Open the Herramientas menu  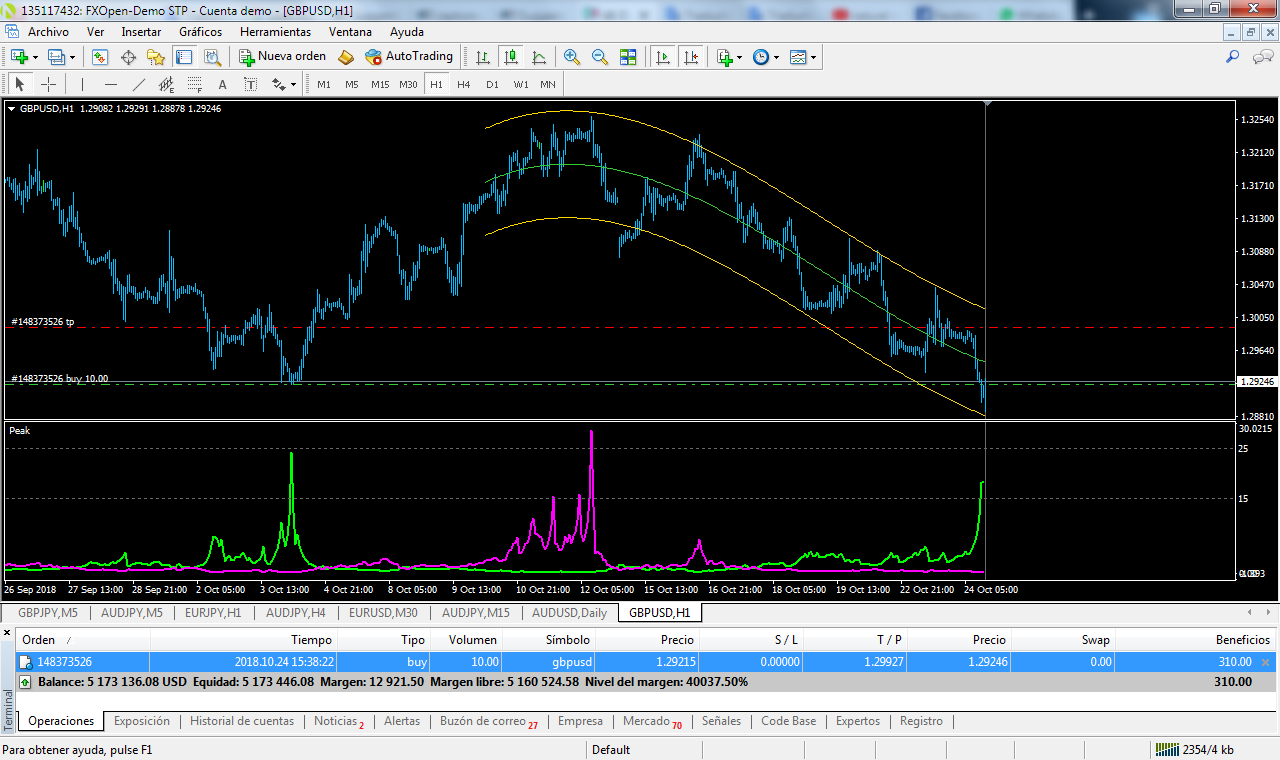pos(275,31)
